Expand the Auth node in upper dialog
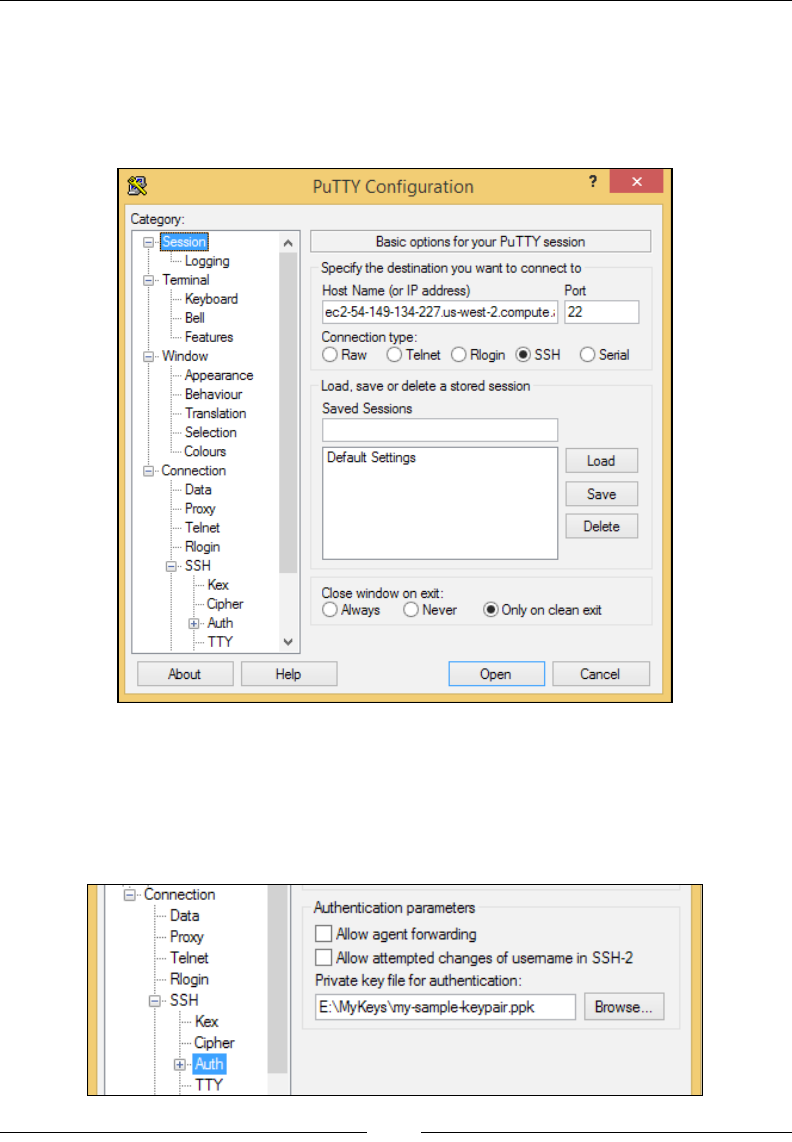Screen dimensions: 792x1142 pos(194,623)
